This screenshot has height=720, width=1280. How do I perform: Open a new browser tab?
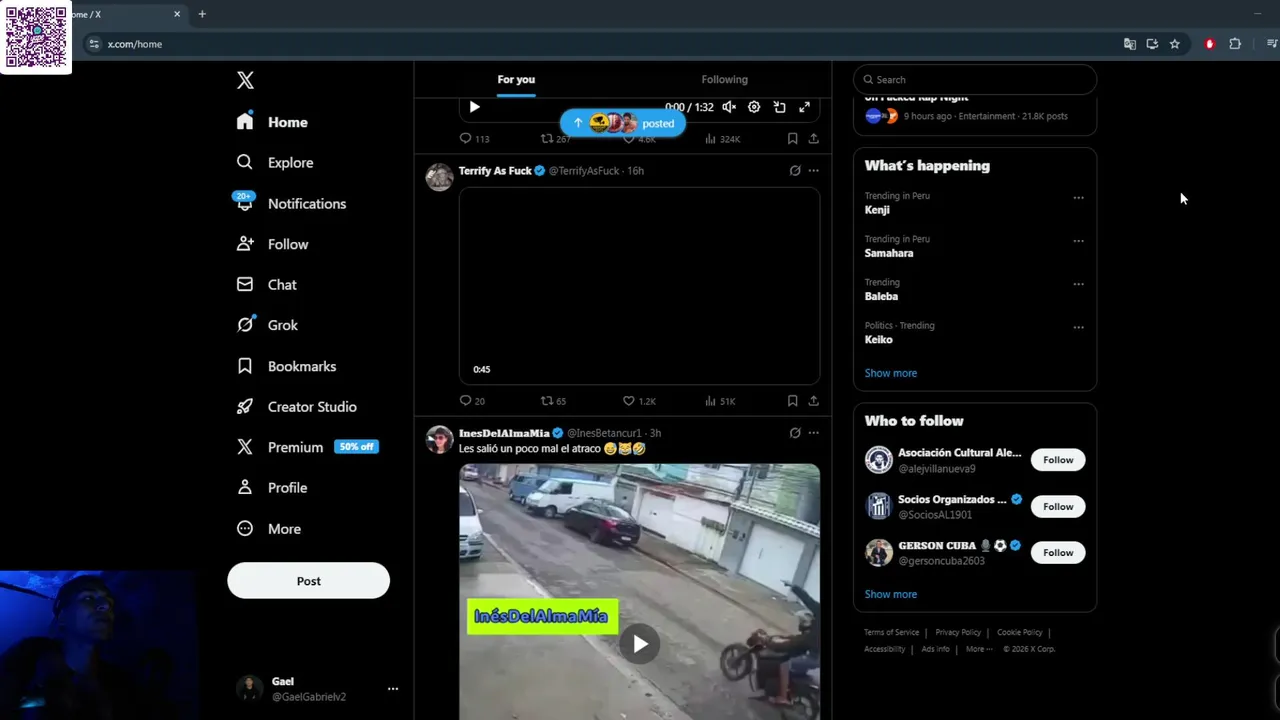point(202,14)
